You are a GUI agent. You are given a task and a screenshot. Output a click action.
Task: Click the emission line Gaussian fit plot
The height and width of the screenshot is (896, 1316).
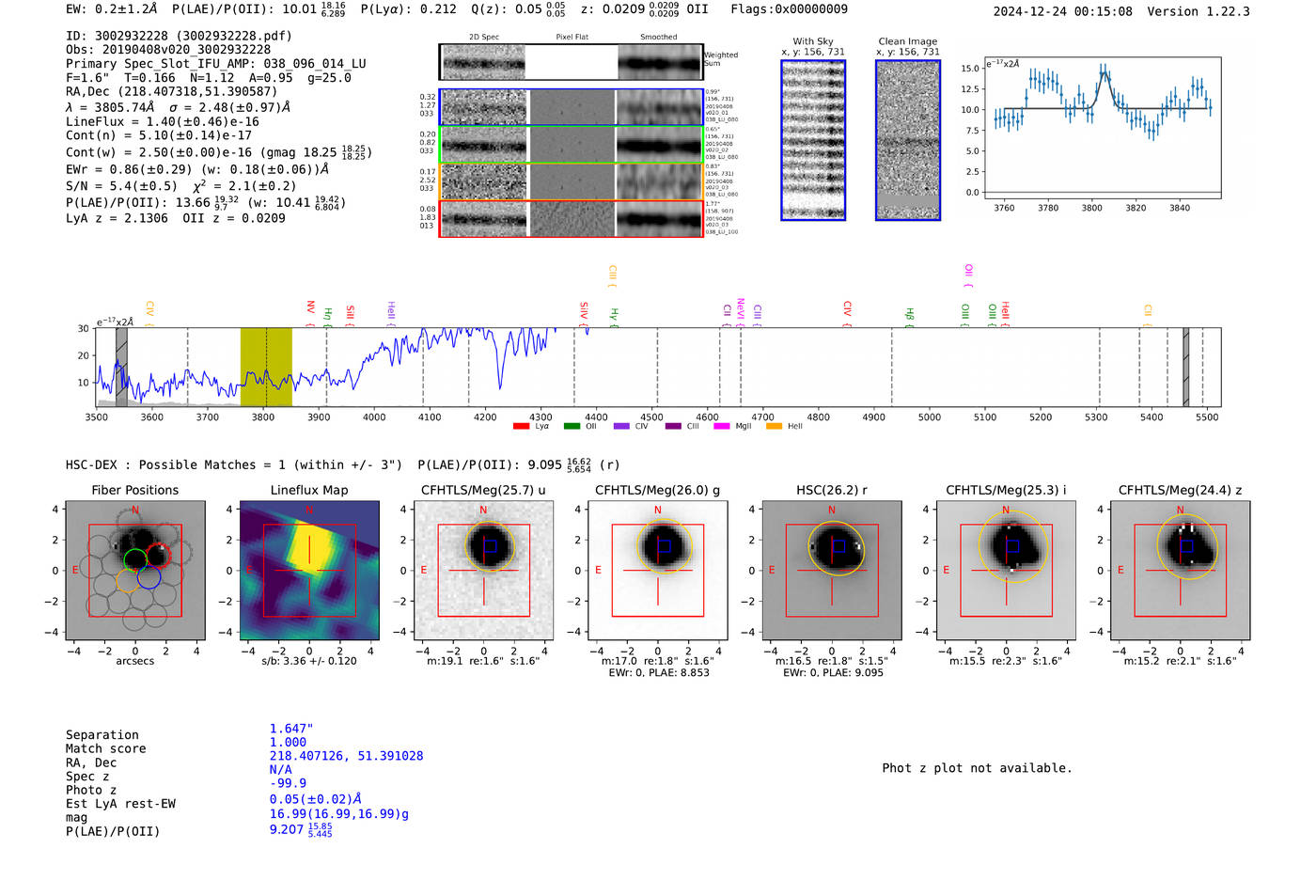(1103, 128)
